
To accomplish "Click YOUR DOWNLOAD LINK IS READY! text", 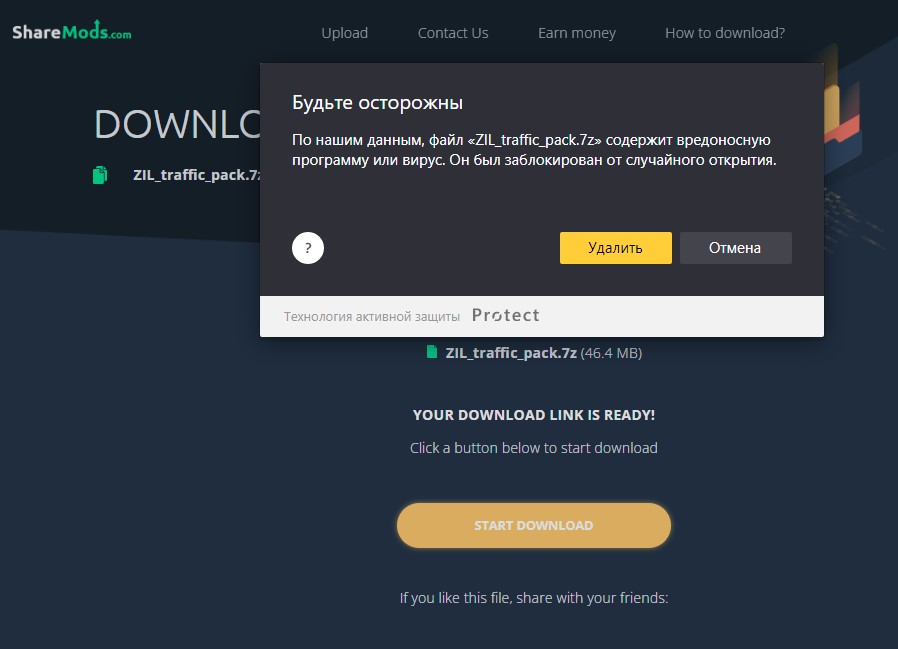I will [534, 415].
